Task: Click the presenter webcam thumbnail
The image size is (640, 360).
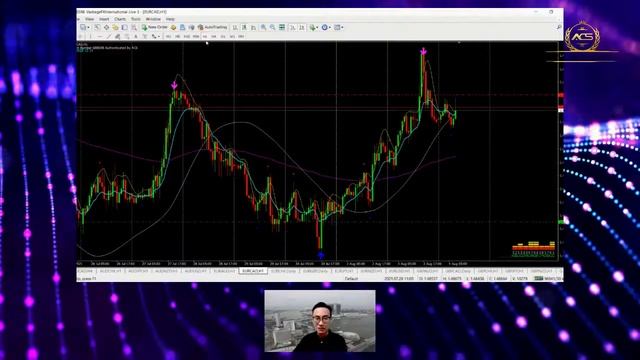Action: (x=320, y=321)
